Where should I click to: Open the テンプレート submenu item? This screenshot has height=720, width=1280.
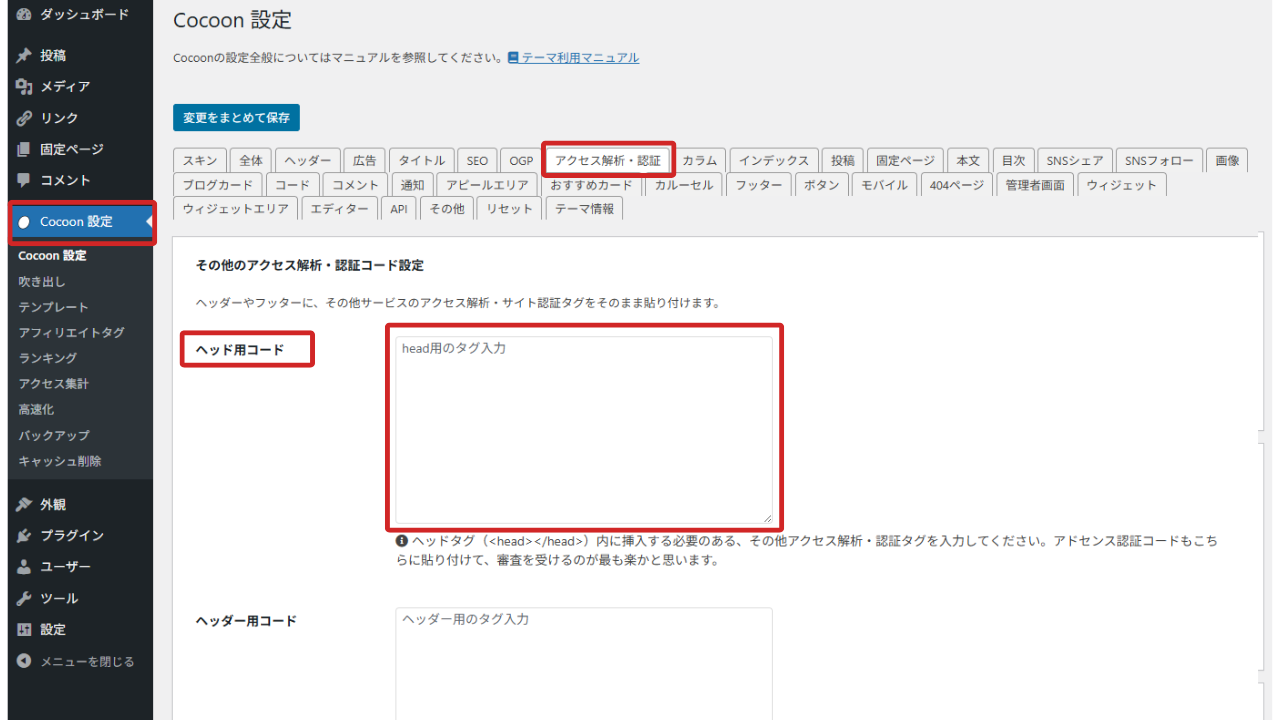(x=53, y=307)
